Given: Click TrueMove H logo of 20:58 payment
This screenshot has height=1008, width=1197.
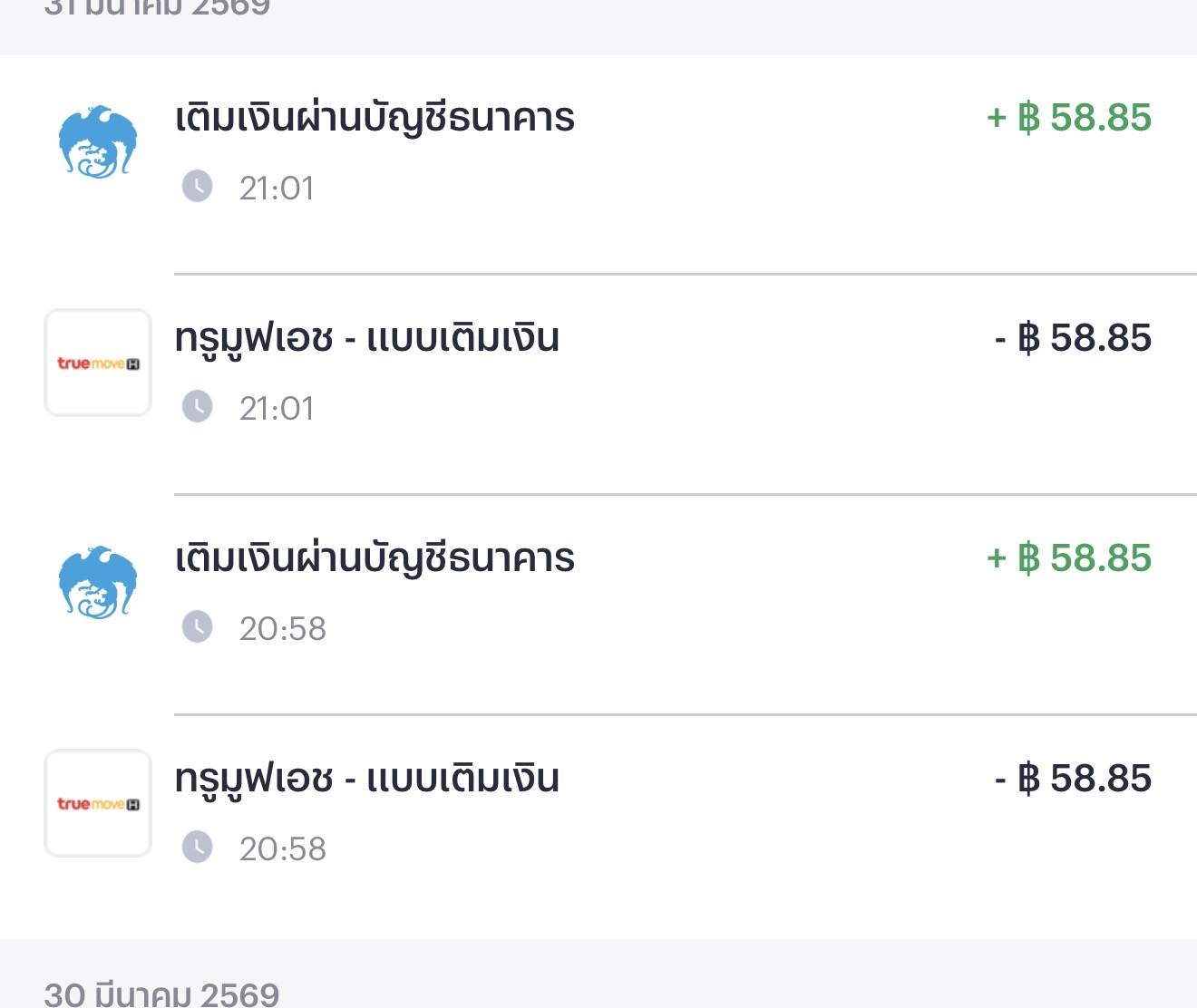Looking at the screenshot, I should 98,803.
